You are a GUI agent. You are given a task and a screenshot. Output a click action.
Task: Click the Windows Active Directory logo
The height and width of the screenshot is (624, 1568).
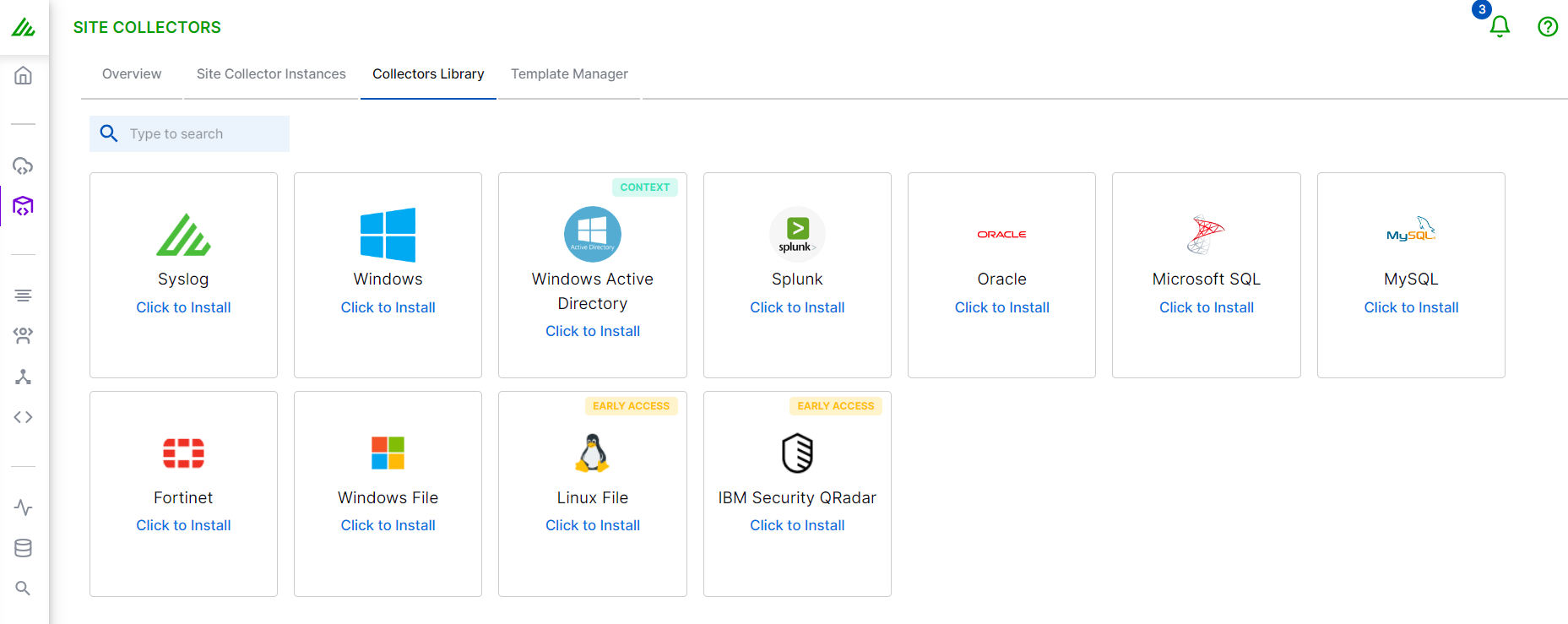click(x=593, y=234)
